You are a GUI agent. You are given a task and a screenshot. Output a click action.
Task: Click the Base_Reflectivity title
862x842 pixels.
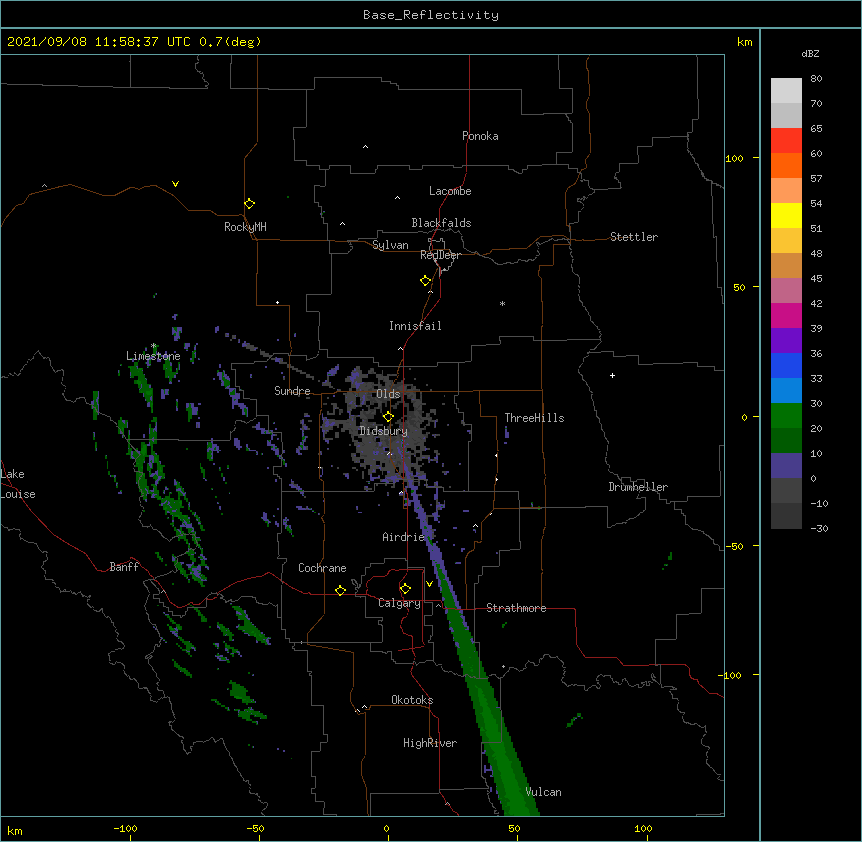pyautogui.click(x=431, y=15)
